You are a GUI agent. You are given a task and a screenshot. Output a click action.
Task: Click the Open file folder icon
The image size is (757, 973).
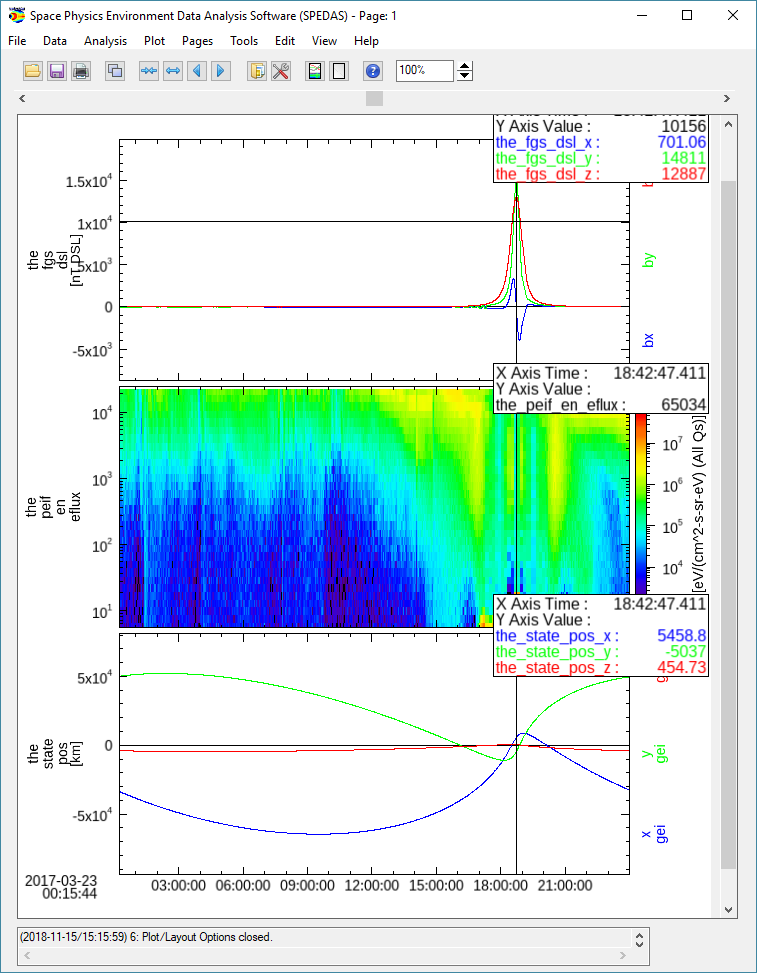(x=33, y=71)
